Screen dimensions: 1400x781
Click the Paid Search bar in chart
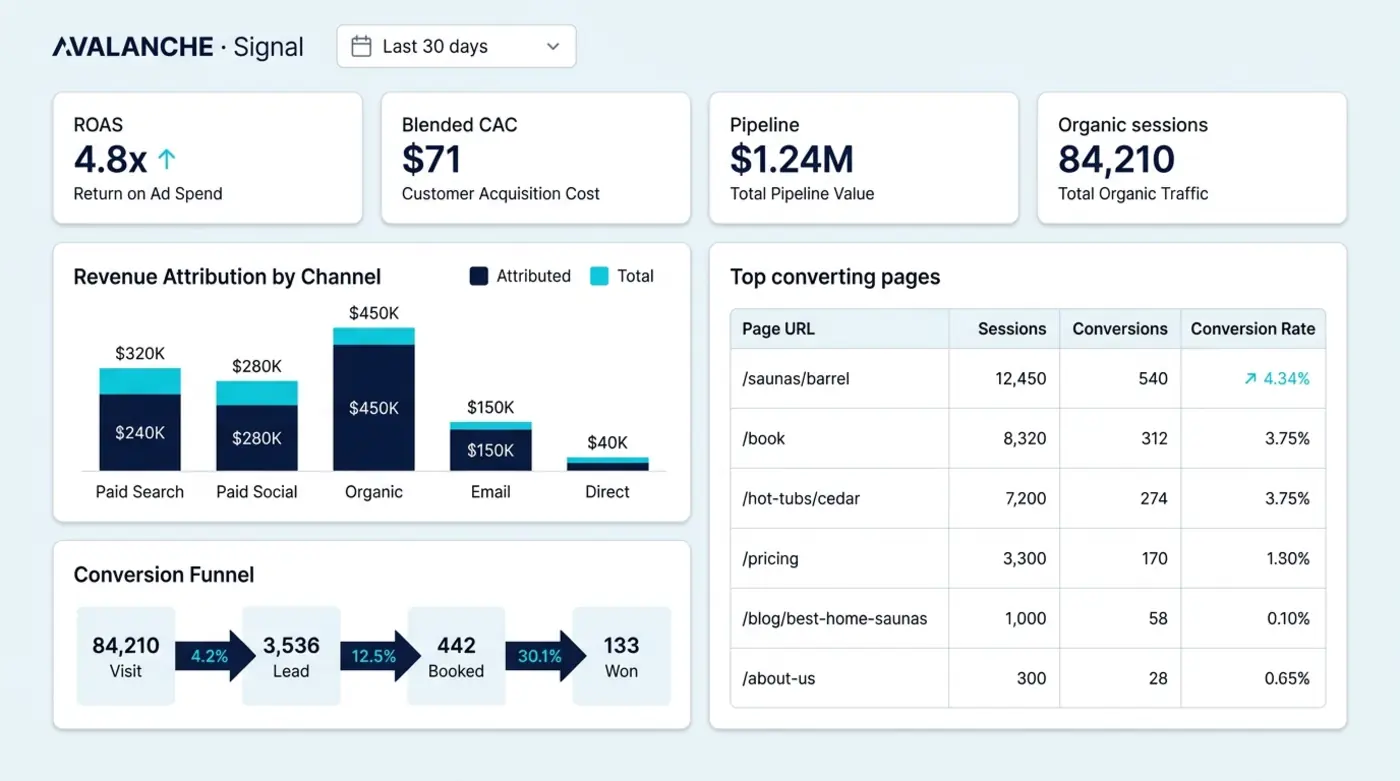140,419
